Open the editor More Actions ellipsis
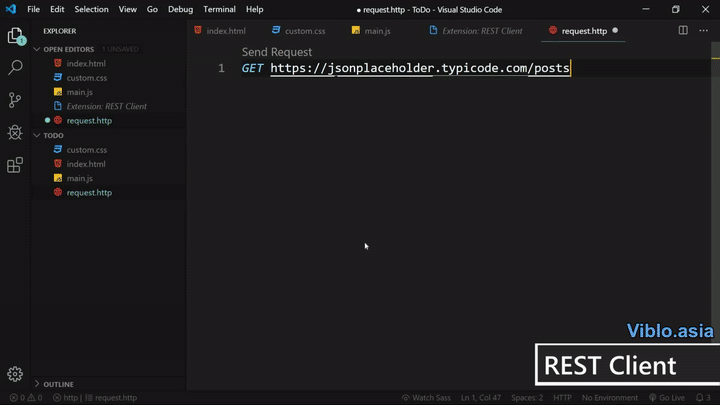 [703, 30]
